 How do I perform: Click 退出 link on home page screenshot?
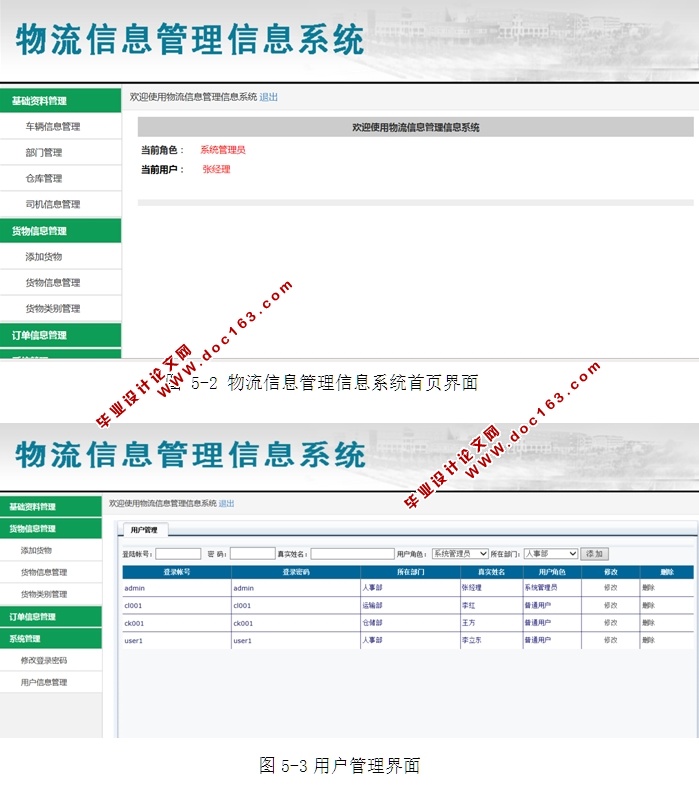[x=269, y=97]
